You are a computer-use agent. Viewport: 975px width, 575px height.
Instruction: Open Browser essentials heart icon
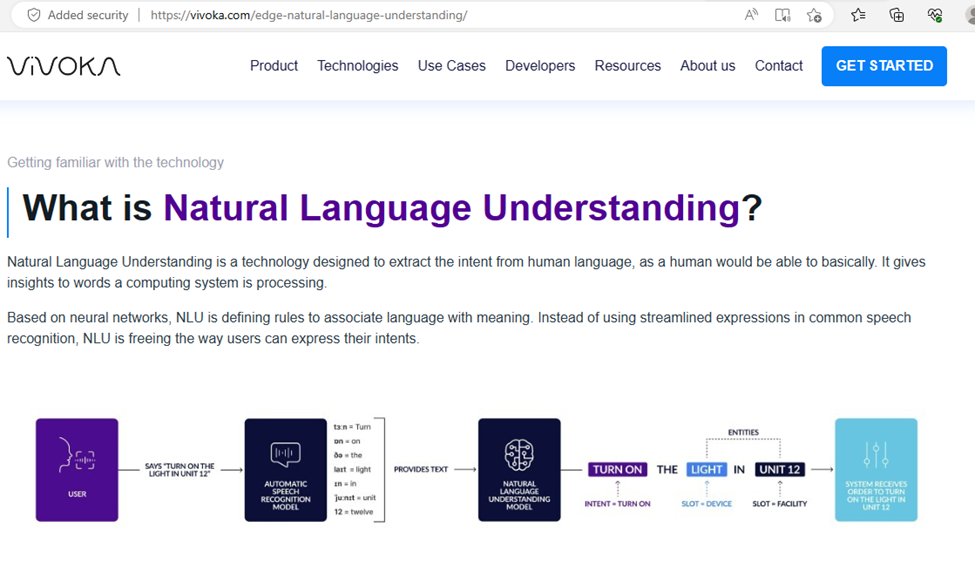935,15
